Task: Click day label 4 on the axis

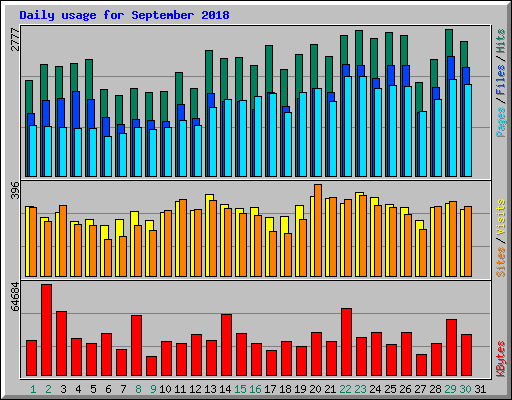Action: (78, 389)
